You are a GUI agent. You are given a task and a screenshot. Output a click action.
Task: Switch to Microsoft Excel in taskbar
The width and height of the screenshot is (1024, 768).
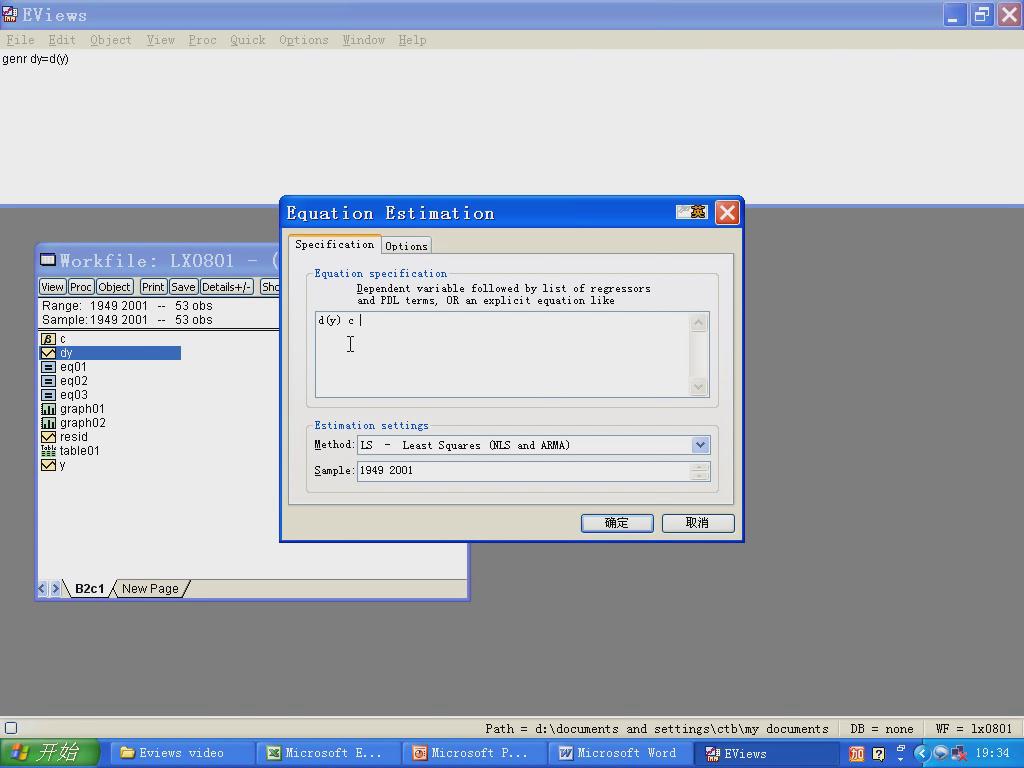pos(328,753)
